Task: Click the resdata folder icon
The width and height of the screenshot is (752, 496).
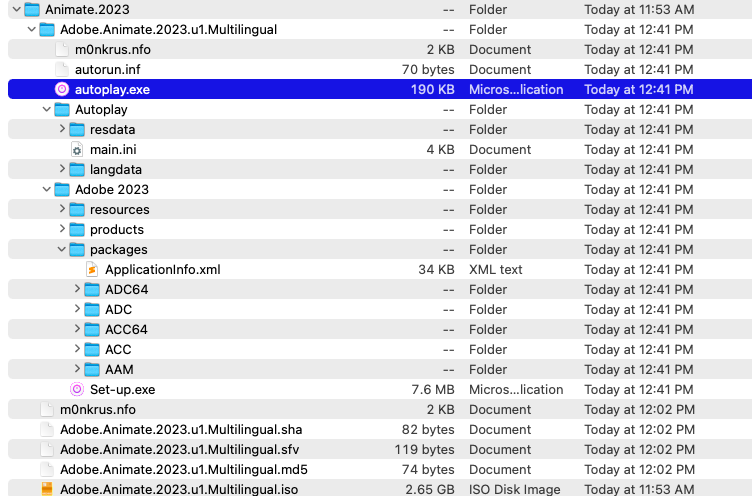Action: click(77, 130)
